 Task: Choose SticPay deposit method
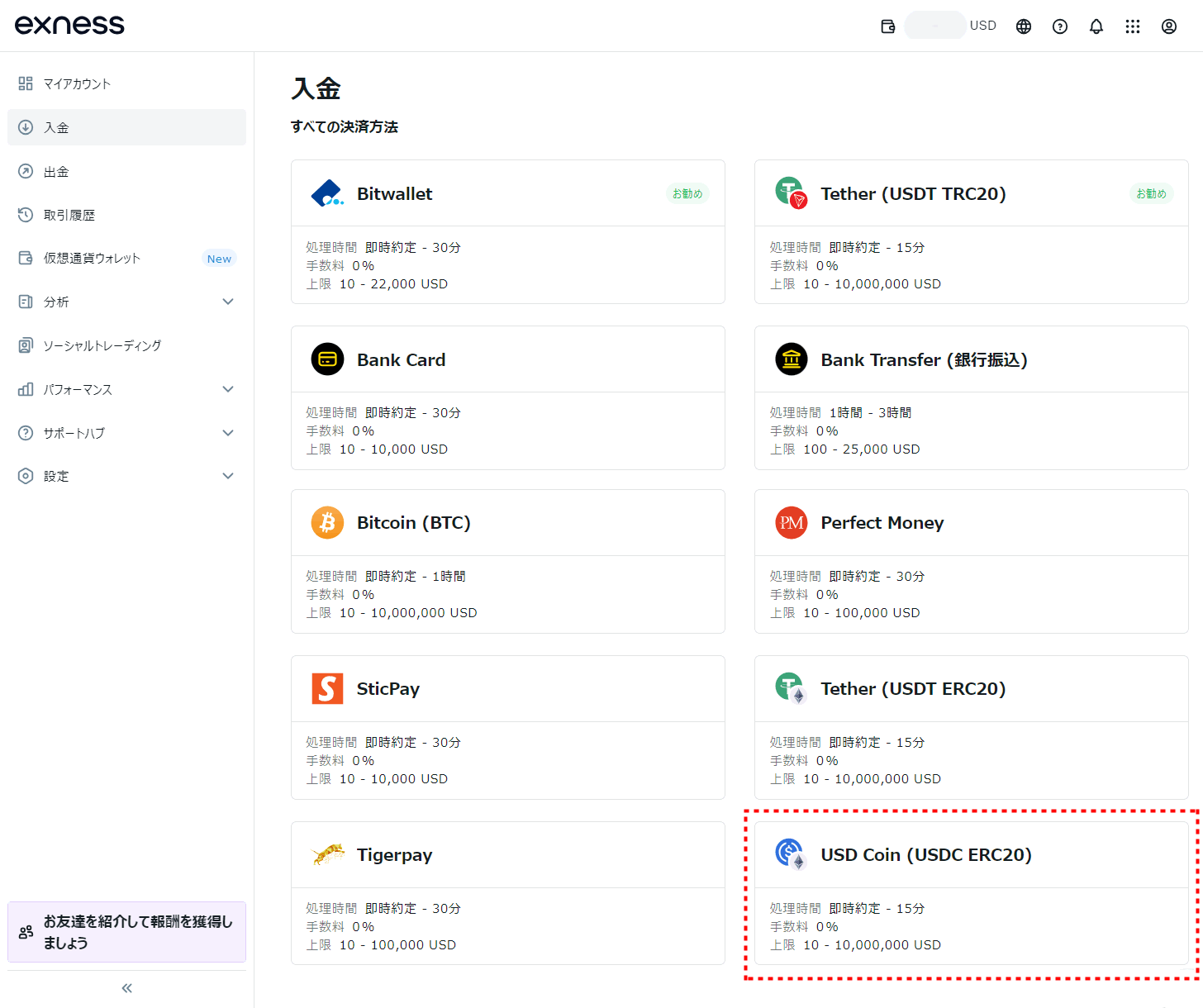[x=508, y=727]
